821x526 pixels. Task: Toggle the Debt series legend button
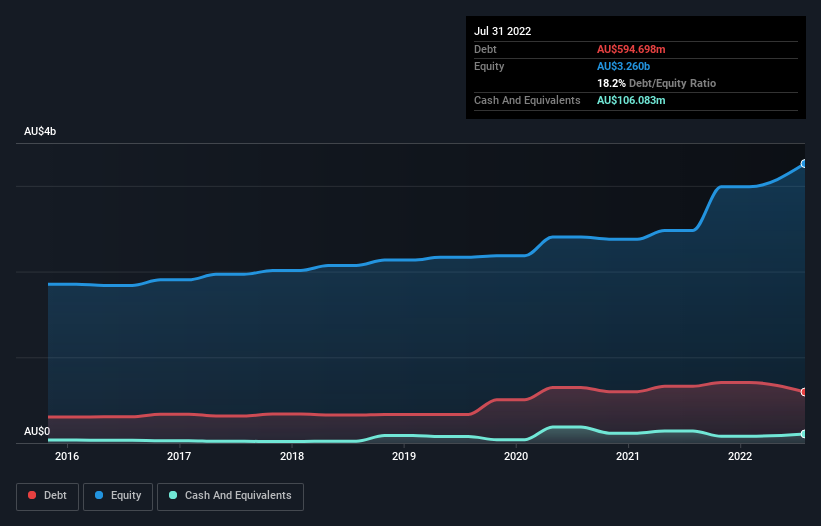coord(48,496)
